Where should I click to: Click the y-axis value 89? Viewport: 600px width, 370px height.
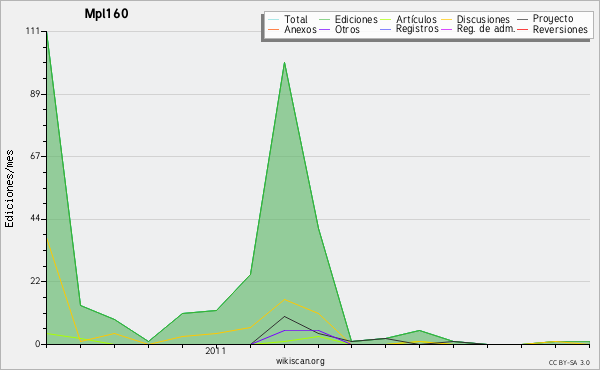tap(35, 94)
